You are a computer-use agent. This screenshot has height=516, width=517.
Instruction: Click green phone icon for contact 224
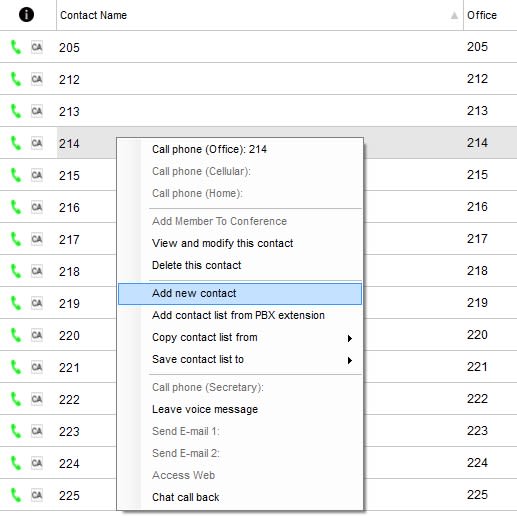16,463
